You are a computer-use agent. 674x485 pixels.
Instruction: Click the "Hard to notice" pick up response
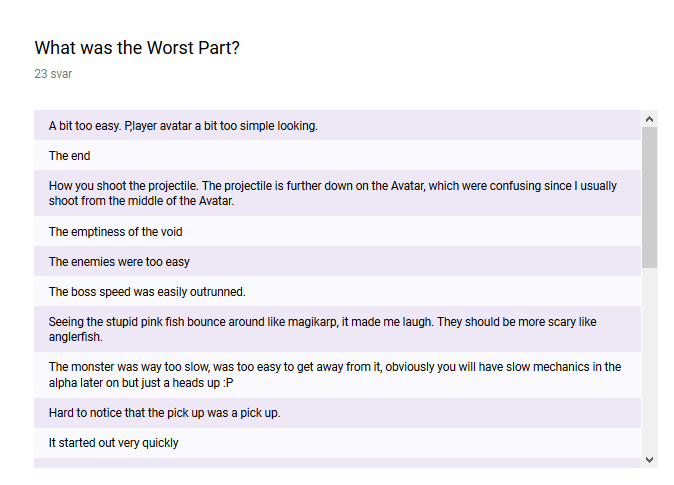click(164, 413)
